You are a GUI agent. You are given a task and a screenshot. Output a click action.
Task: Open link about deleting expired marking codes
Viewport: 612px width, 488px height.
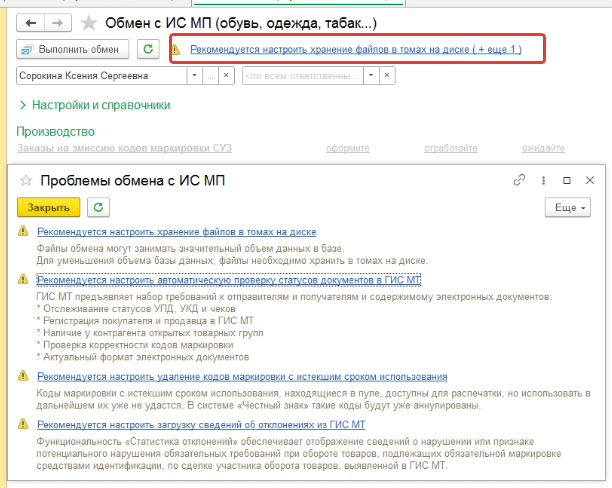pos(241,376)
